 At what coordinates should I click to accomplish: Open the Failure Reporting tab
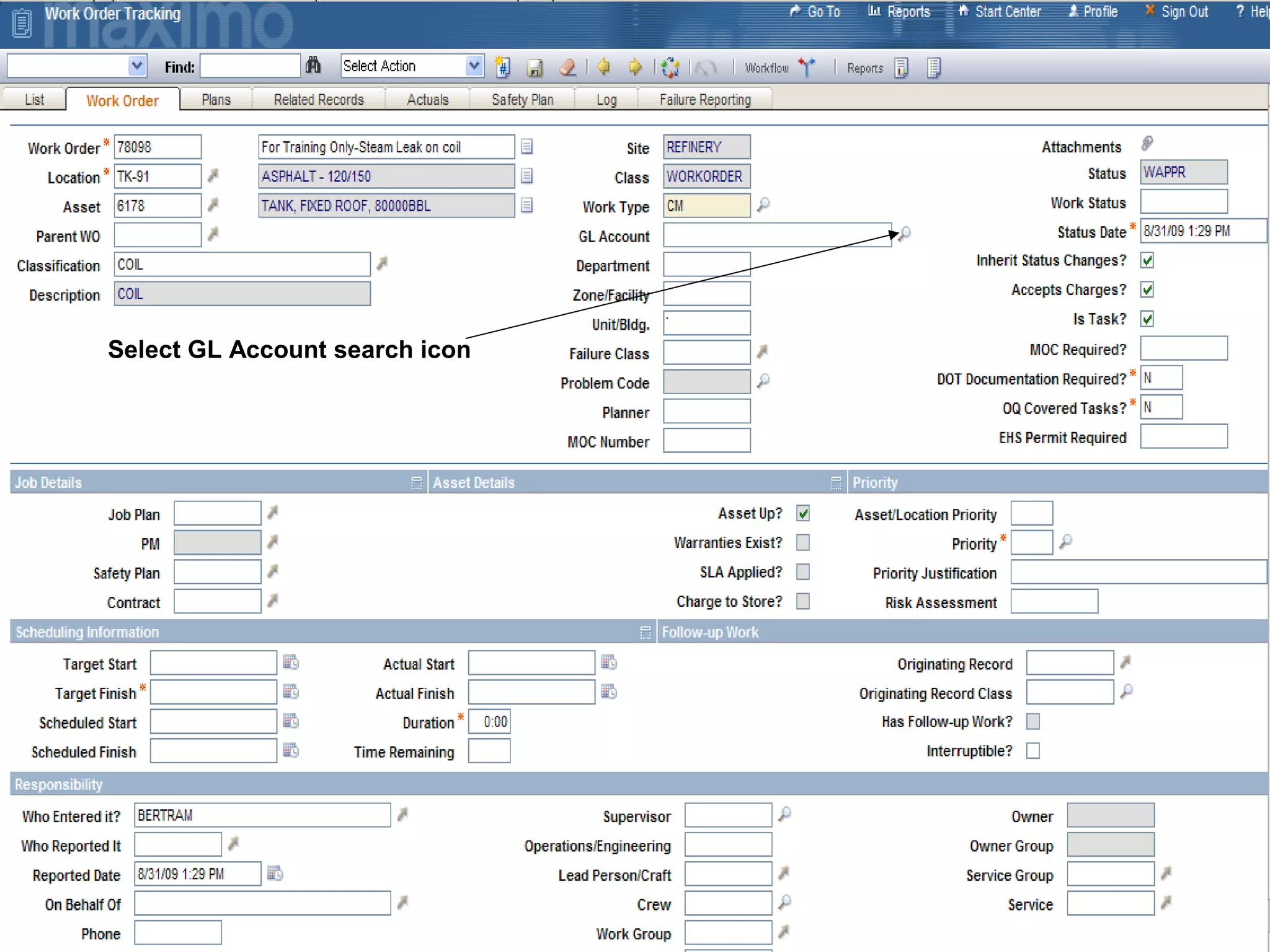click(705, 100)
